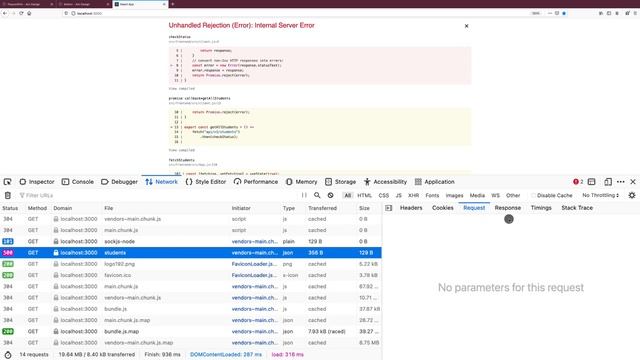View the Headers tab of request
Screen dimensions: 640x360
pyautogui.click(x=411, y=208)
